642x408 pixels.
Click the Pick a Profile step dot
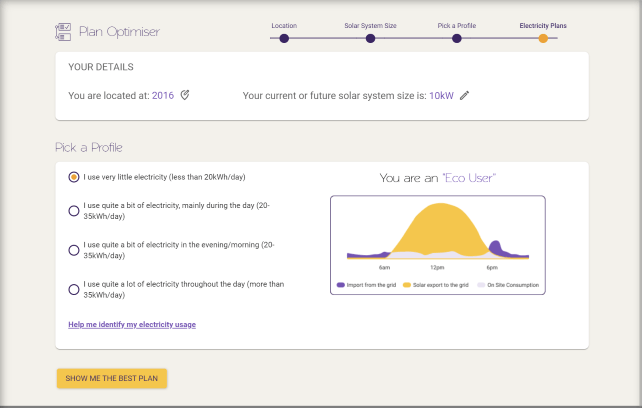tap(457, 38)
